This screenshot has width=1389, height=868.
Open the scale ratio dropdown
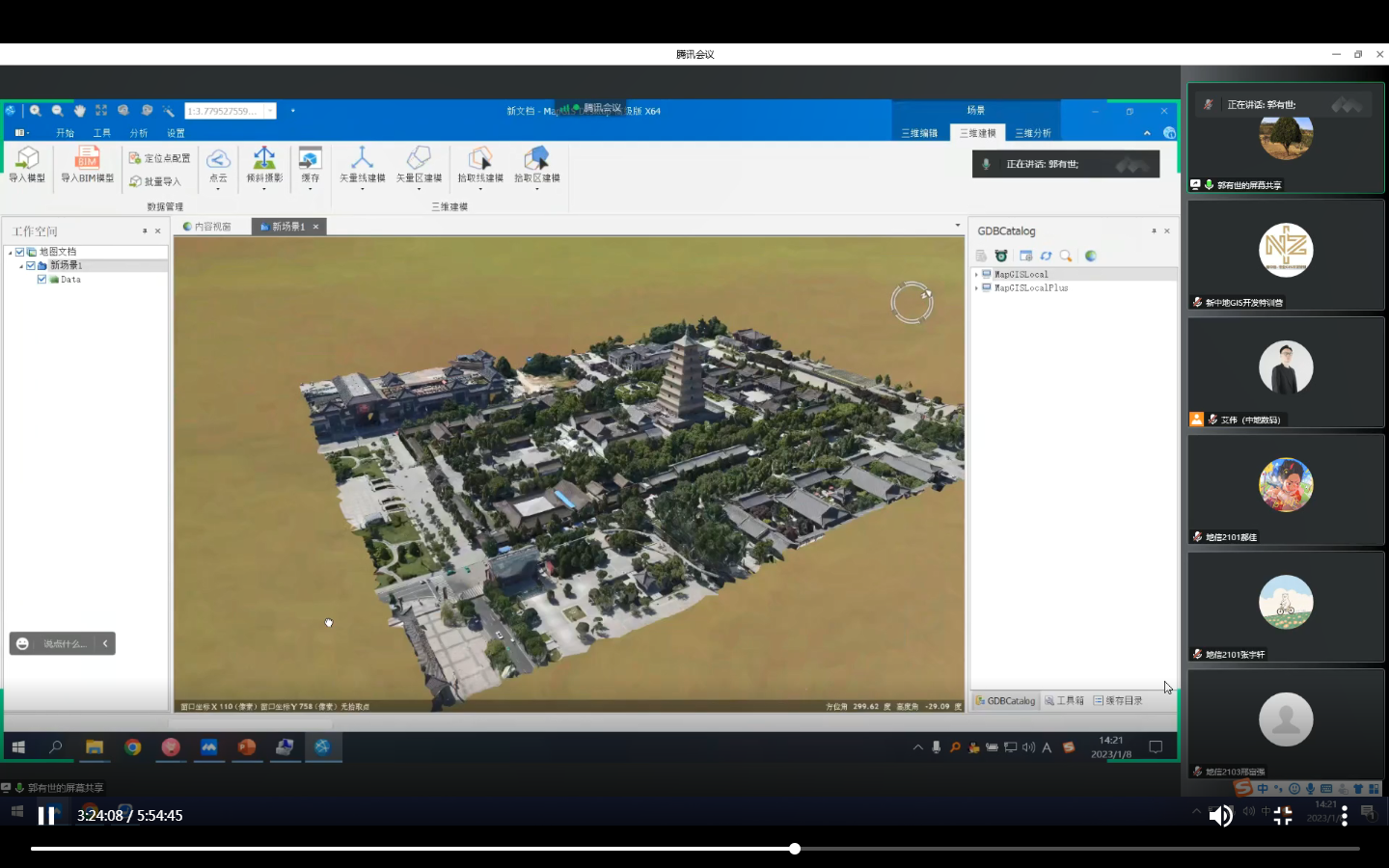point(270,111)
